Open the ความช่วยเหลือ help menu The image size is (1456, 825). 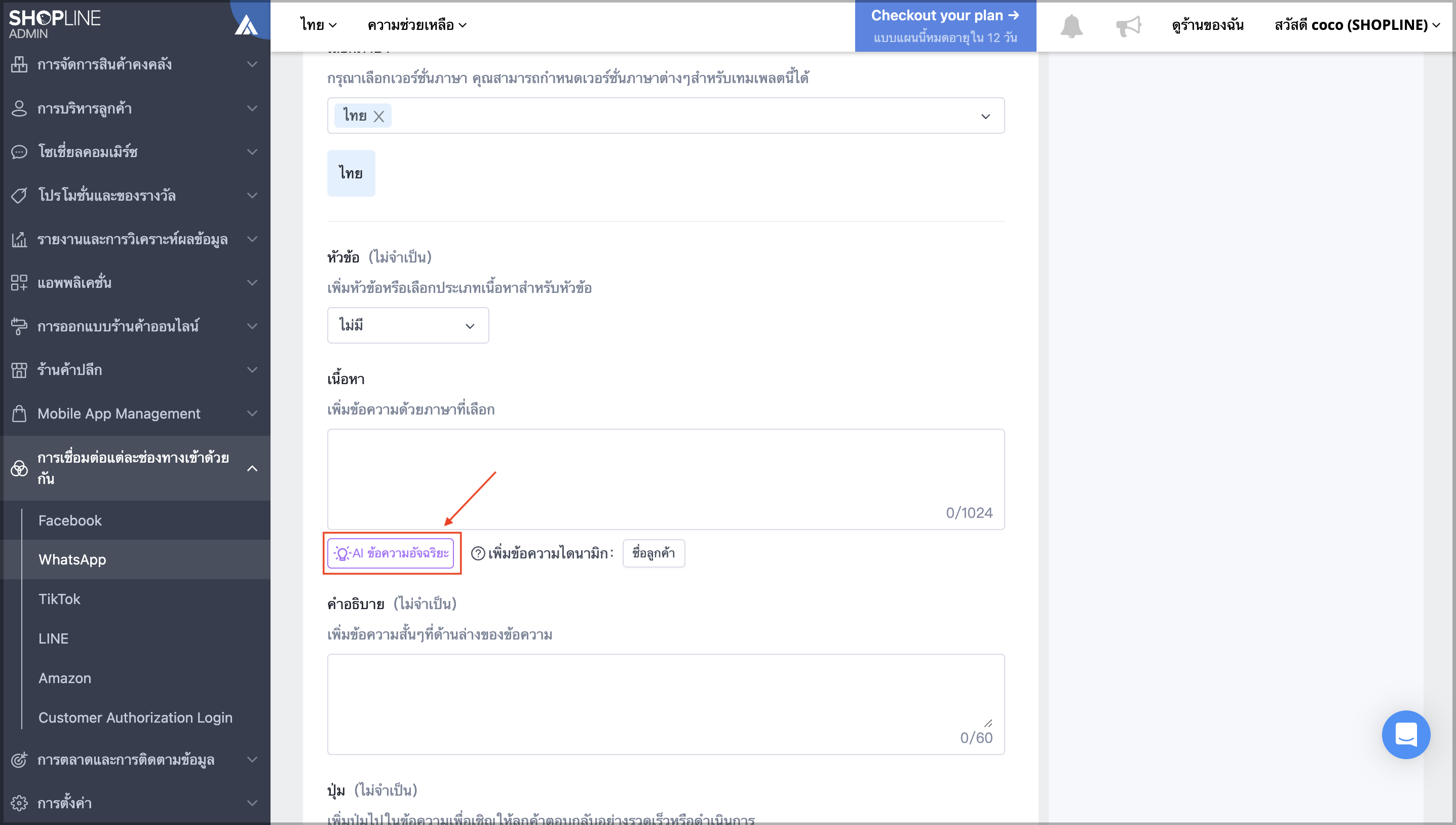pyautogui.click(x=417, y=25)
